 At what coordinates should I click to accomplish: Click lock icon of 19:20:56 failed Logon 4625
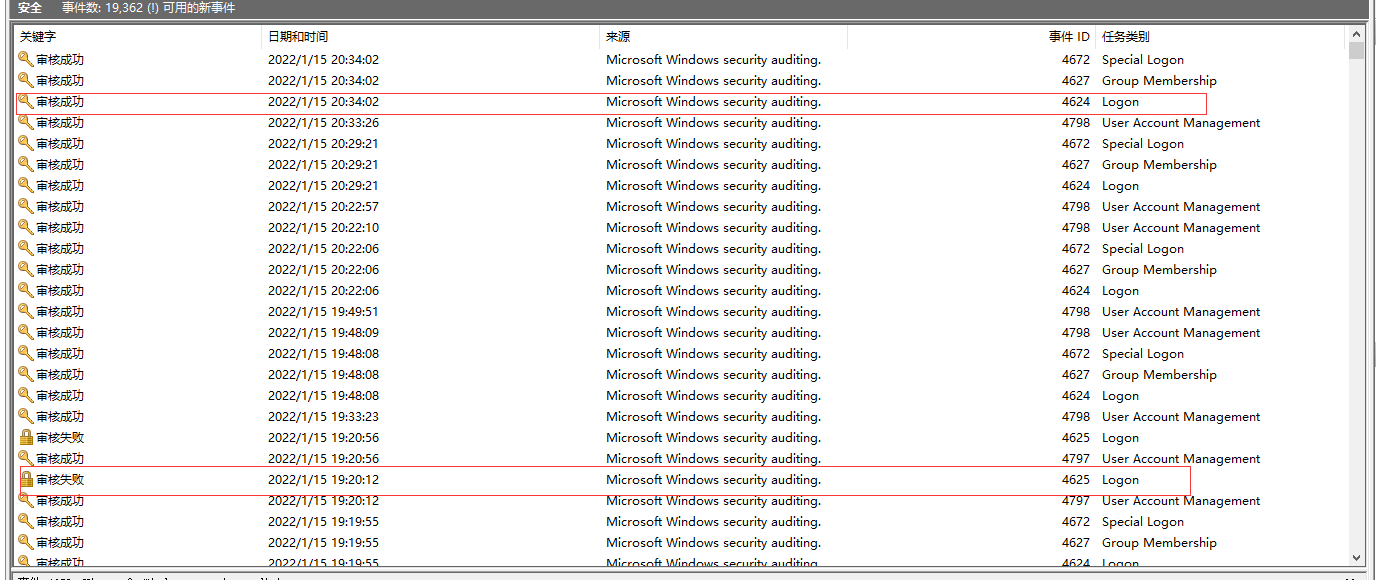(26, 437)
